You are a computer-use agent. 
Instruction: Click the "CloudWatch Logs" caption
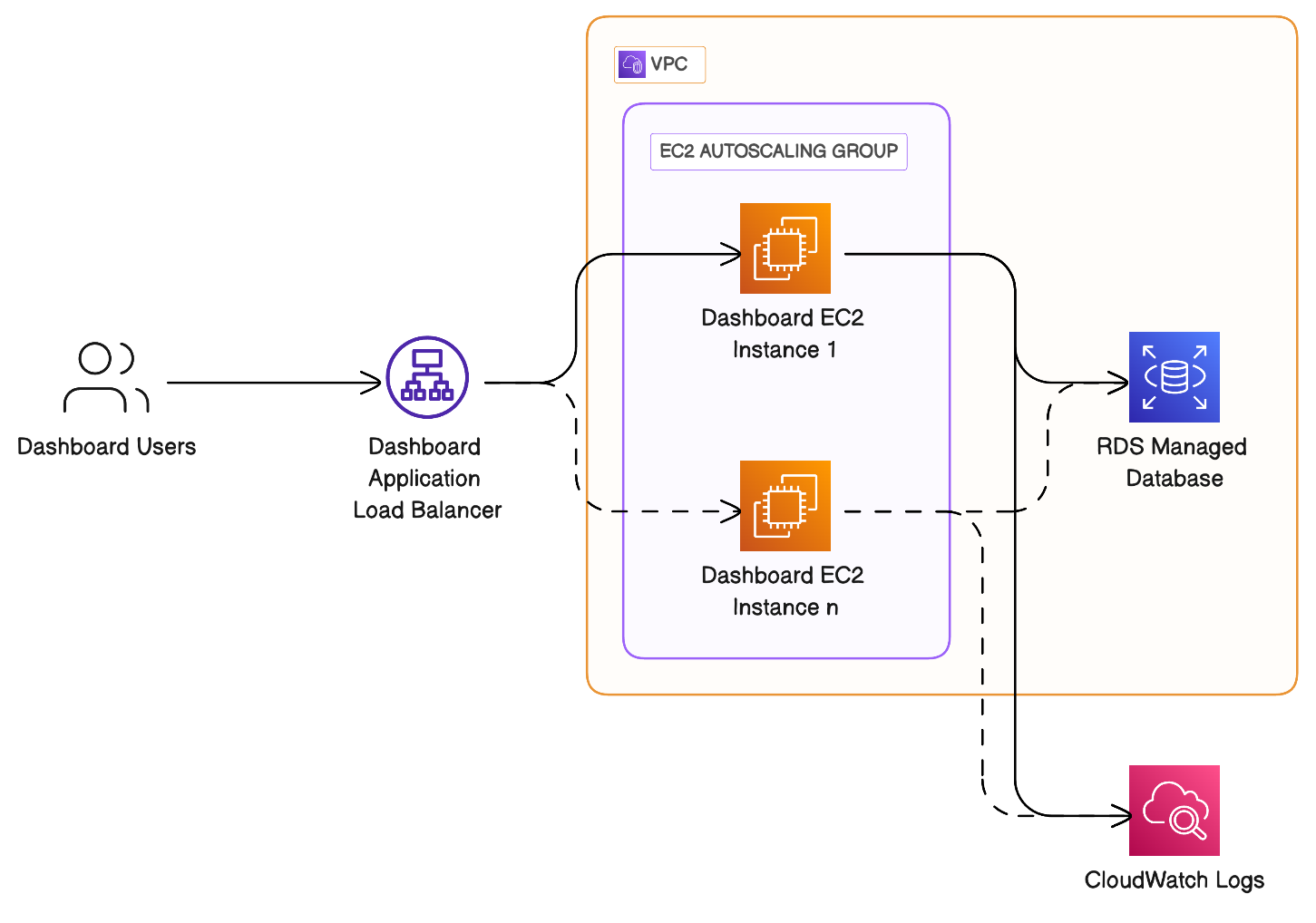pos(1175,880)
